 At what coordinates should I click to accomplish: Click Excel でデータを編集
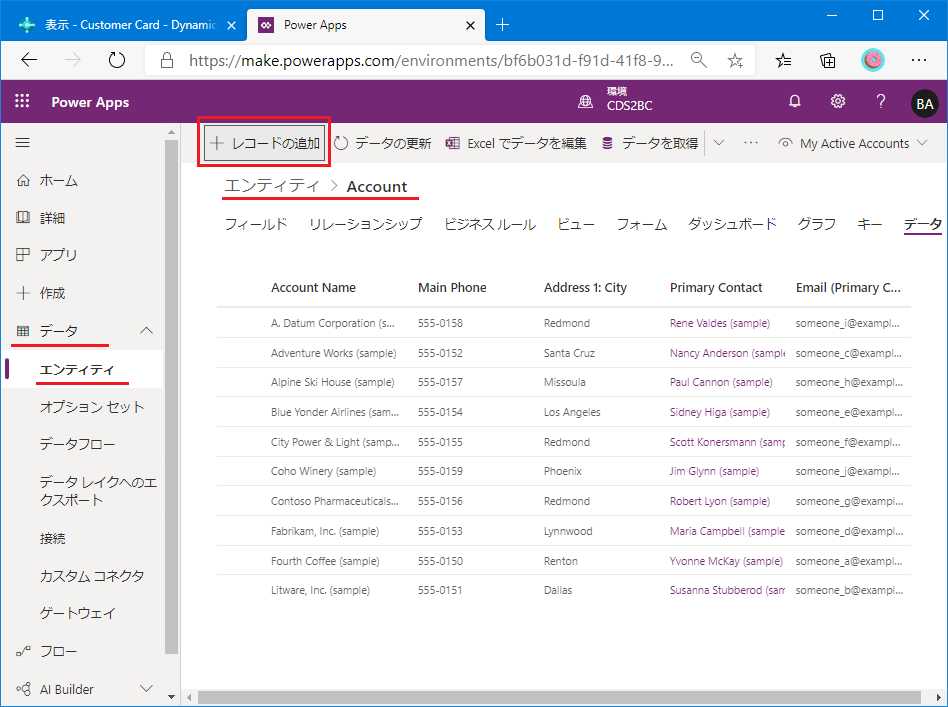pos(516,143)
